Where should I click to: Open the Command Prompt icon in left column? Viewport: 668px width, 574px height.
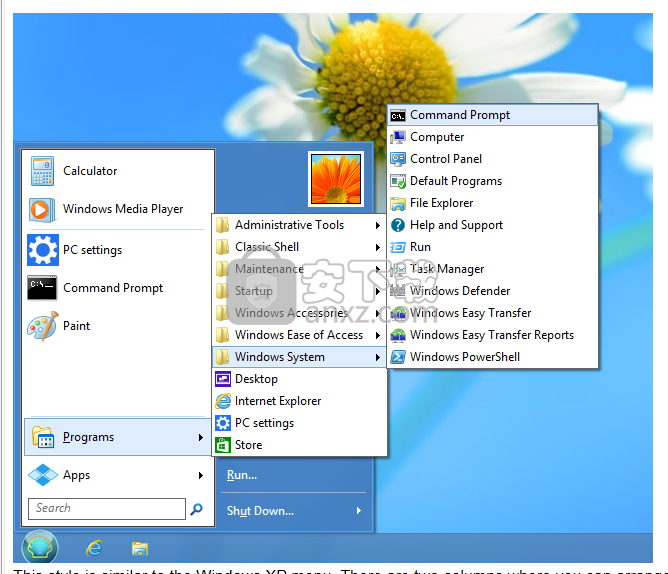(42, 288)
